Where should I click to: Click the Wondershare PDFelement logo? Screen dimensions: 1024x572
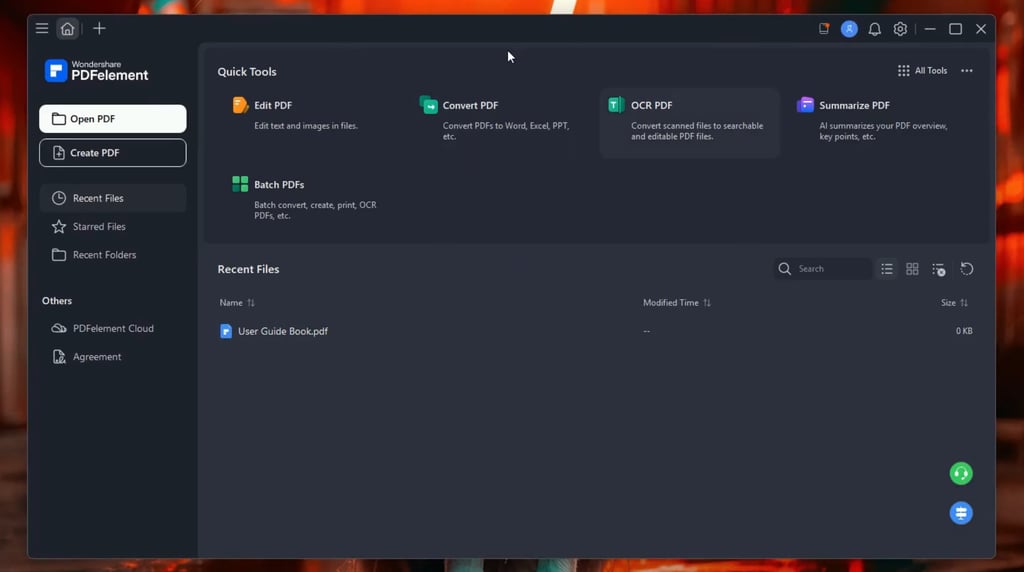coord(97,71)
